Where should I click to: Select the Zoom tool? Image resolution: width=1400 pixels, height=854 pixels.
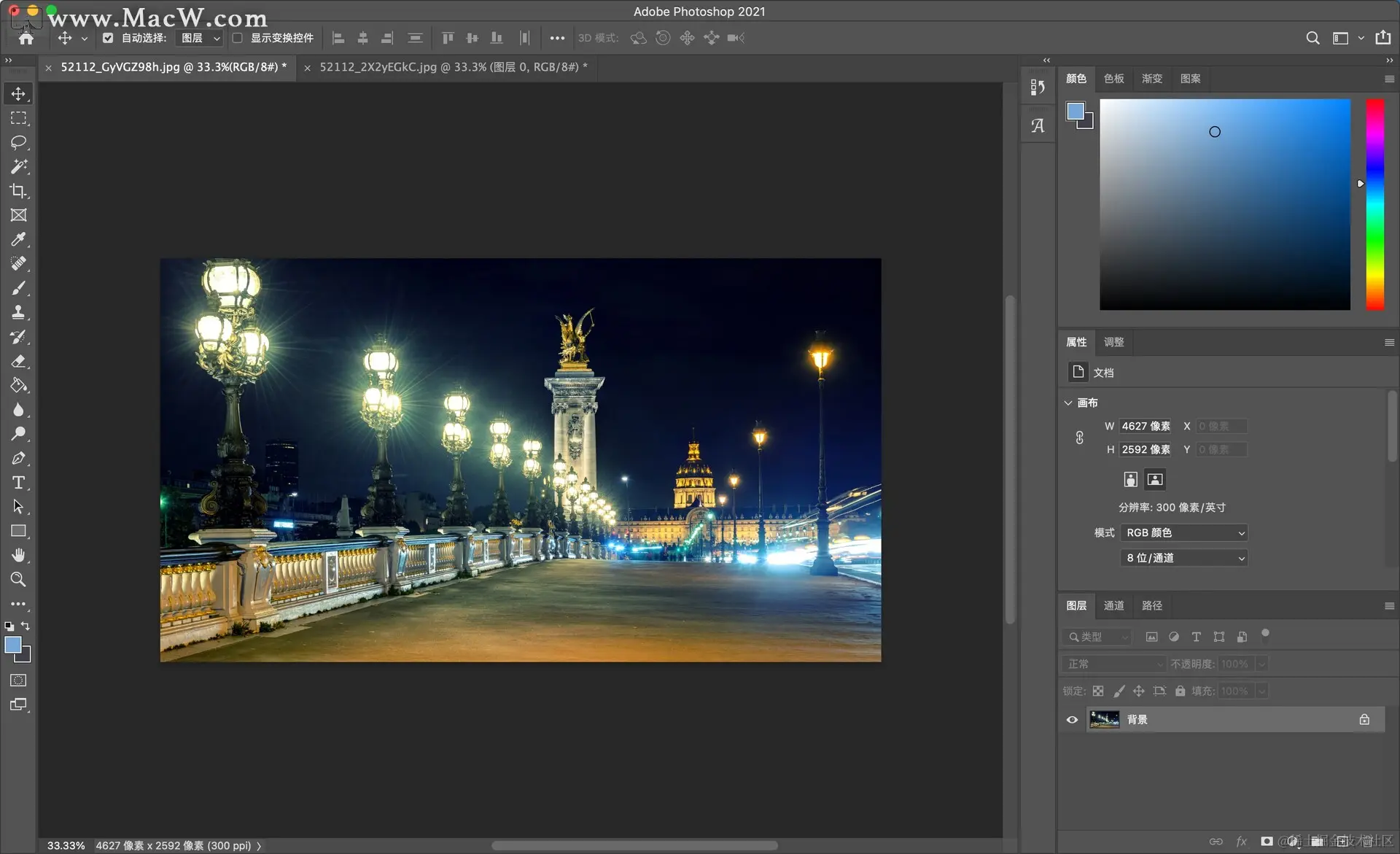coord(18,579)
